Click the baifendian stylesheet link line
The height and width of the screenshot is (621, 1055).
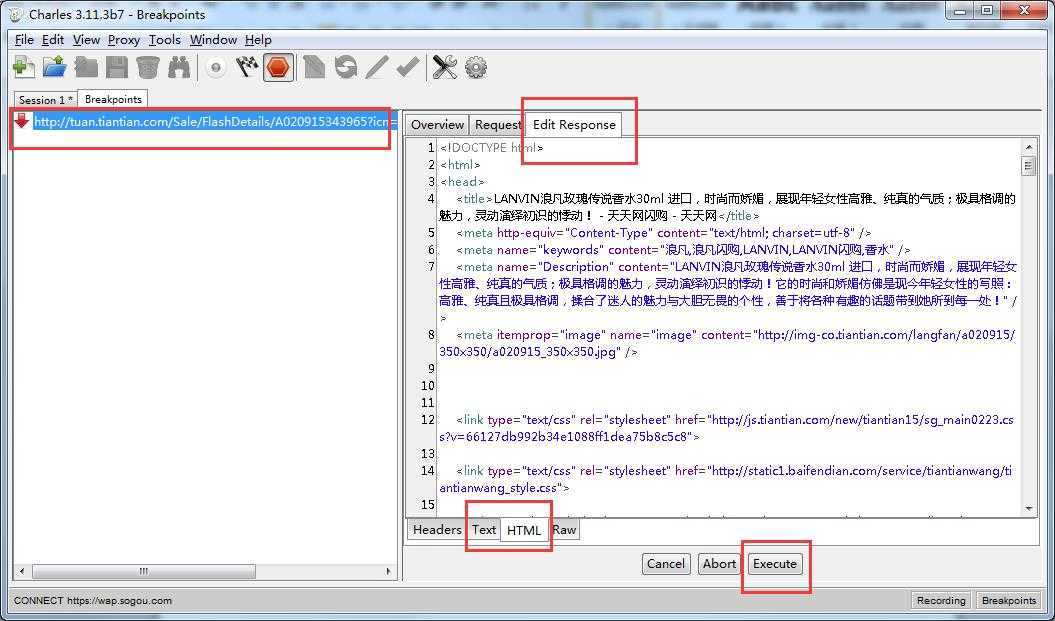click(725, 479)
